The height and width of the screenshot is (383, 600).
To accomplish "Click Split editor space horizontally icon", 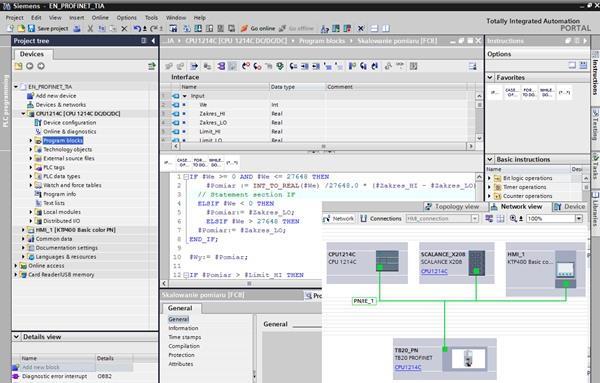I will (x=374, y=29).
